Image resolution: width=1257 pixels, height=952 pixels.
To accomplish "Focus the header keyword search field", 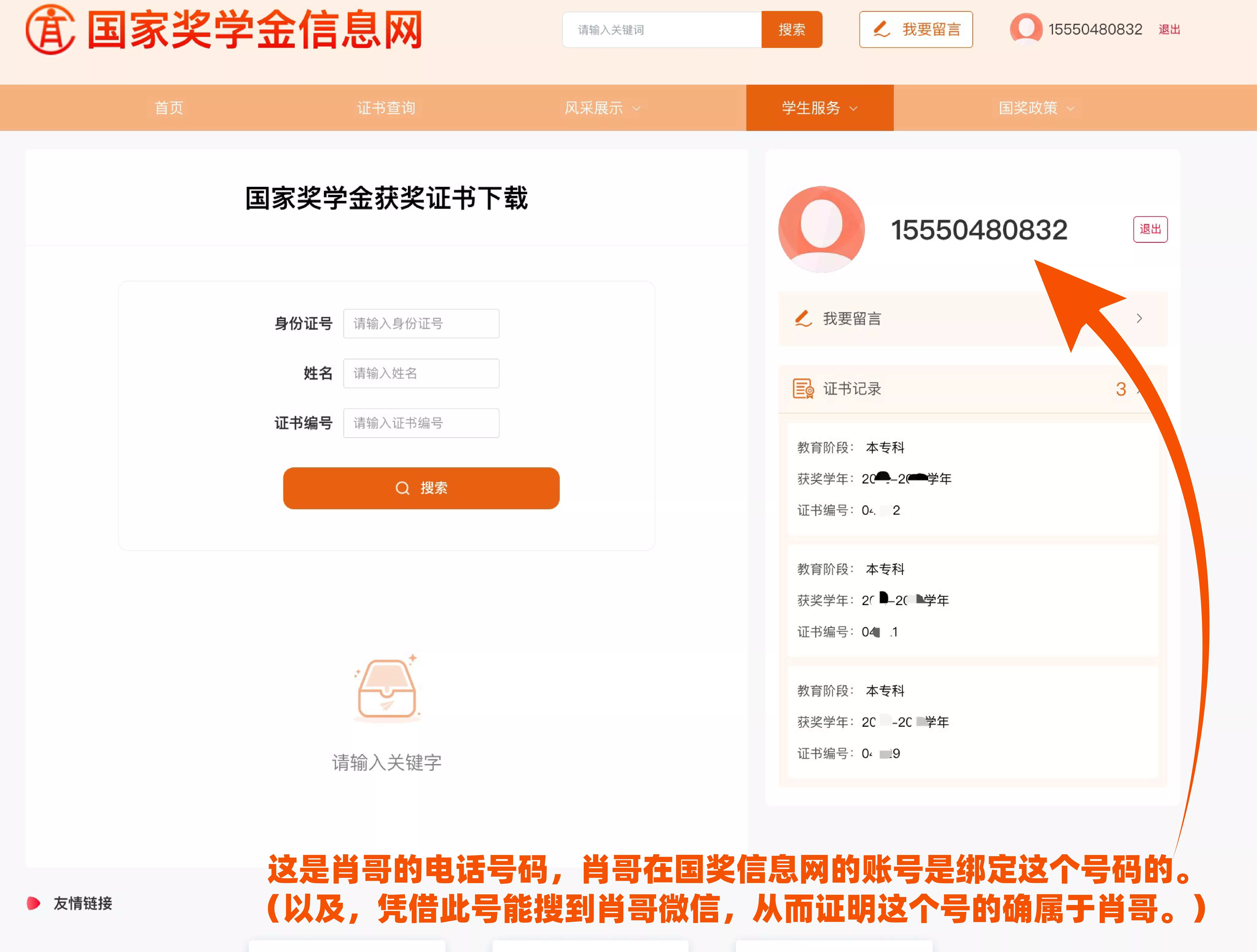I will click(662, 30).
